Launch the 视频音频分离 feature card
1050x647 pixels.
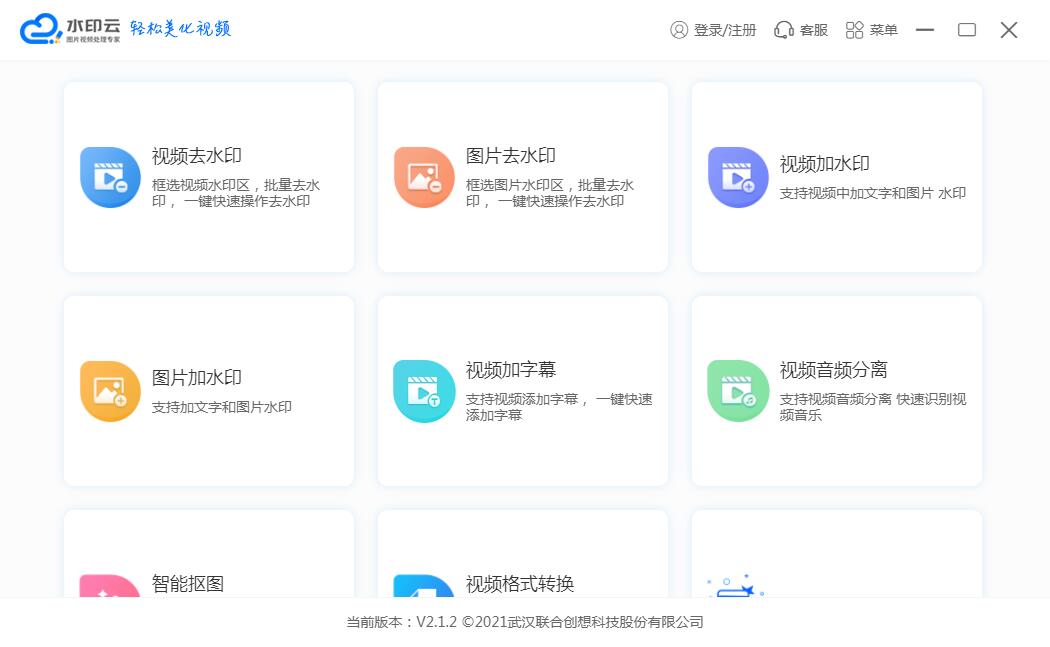(837, 390)
